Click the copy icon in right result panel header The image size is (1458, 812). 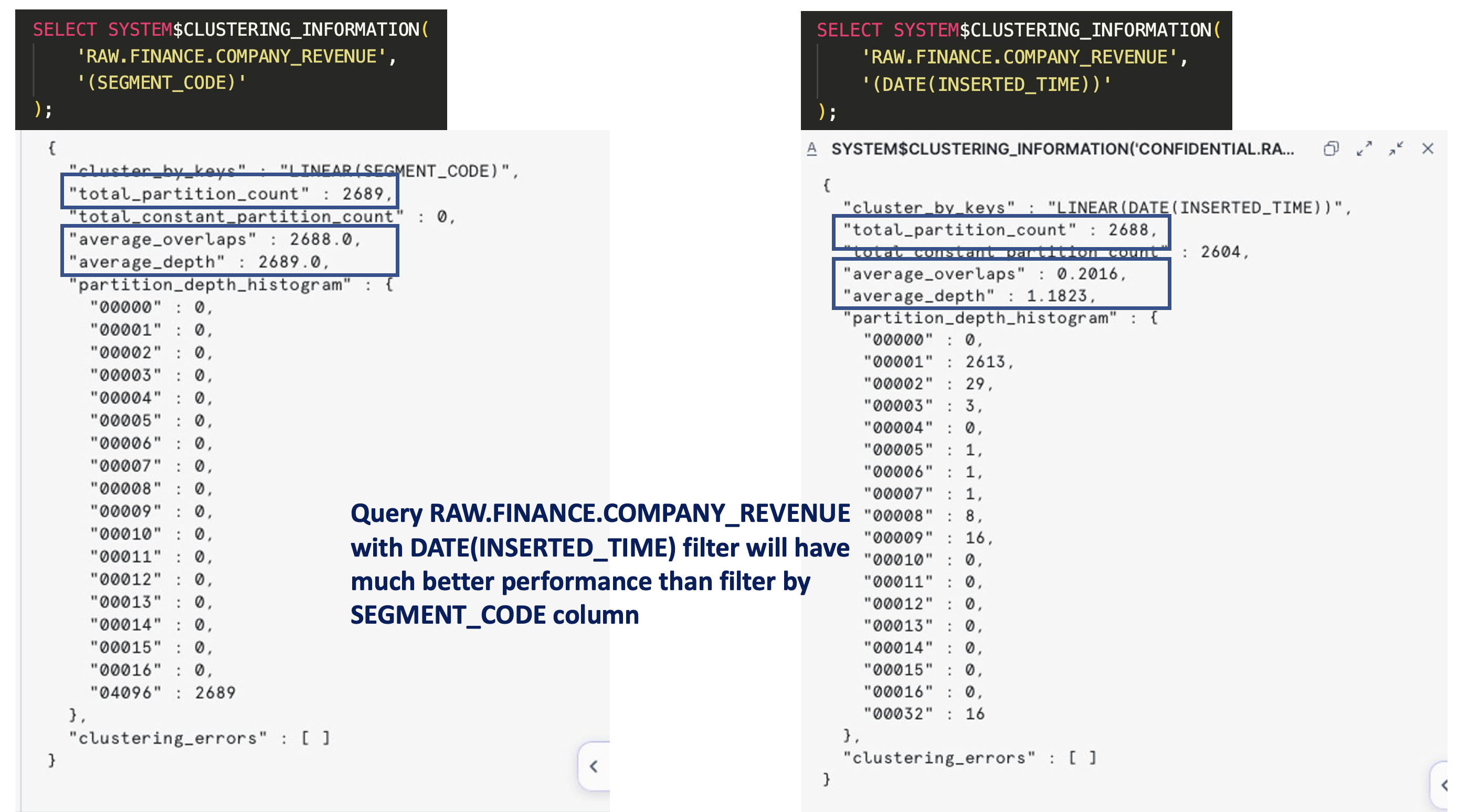(x=1330, y=149)
